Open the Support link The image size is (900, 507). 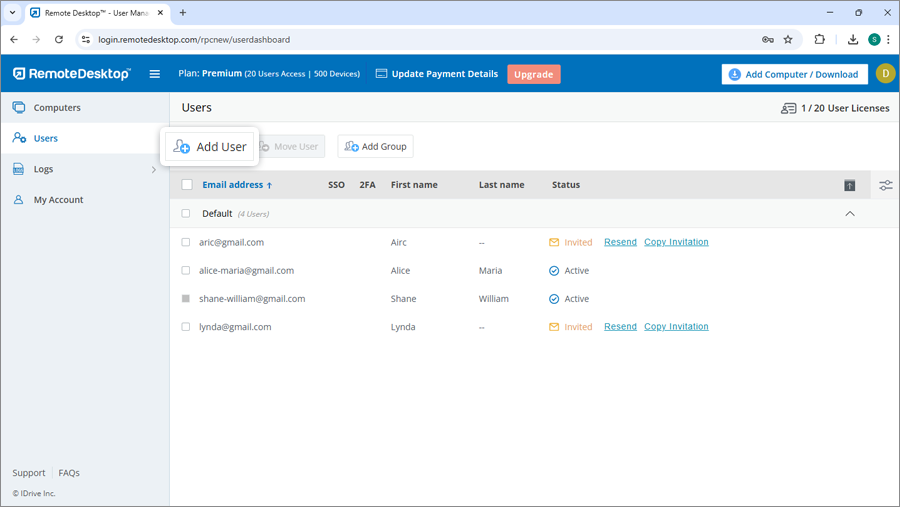coord(29,473)
